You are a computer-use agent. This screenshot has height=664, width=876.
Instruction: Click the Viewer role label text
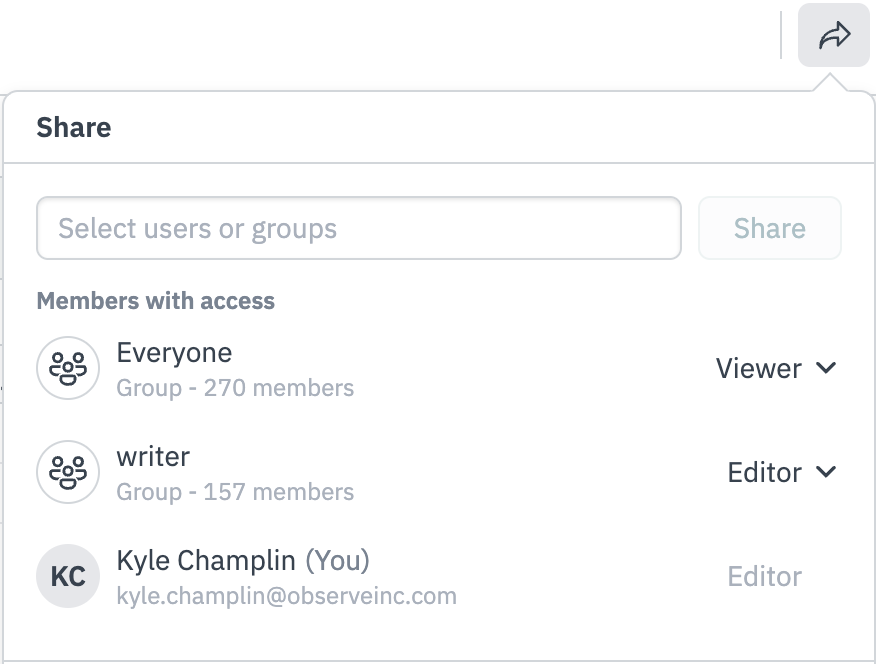[758, 368]
